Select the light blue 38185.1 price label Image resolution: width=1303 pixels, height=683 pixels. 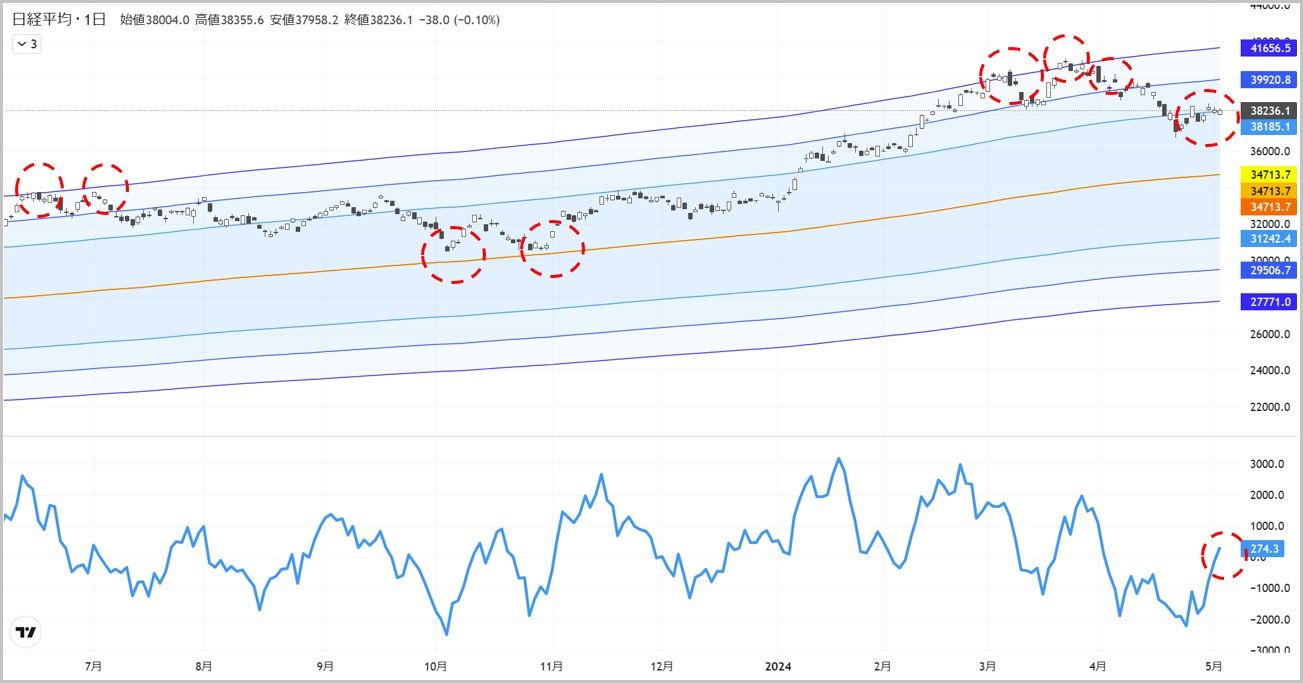[1269, 127]
